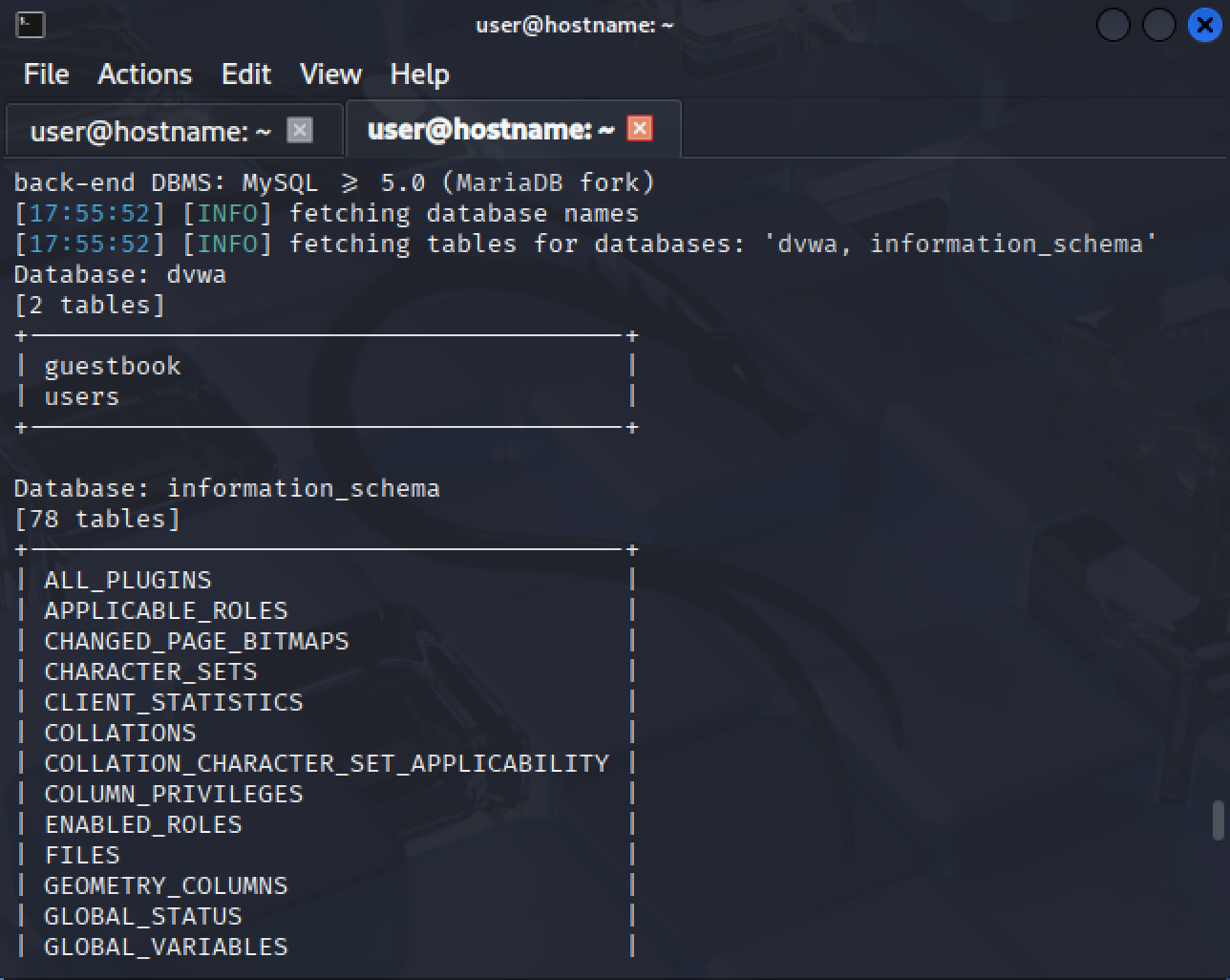Click the FILES row
Image resolution: width=1230 pixels, height=980 pixels.
click(325, 855)
